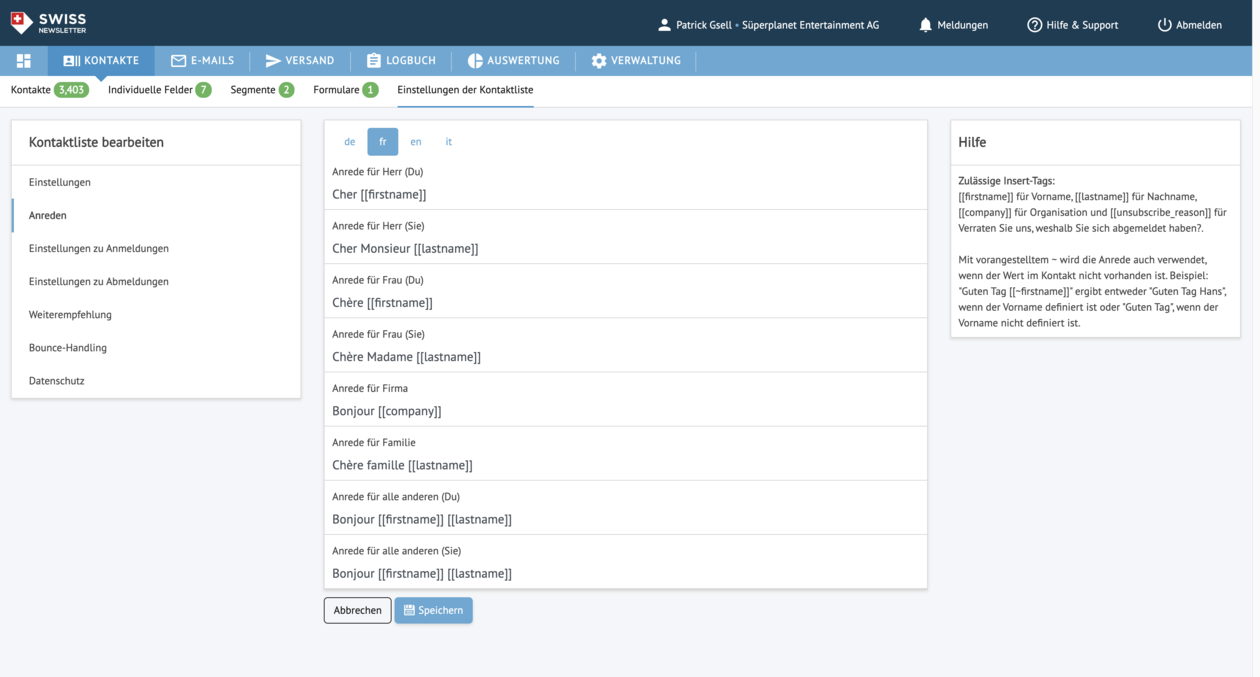This screenshot has width=1260, height=677.
Task: Click the bell icon for Meldungen
Action: click(925, 25)
